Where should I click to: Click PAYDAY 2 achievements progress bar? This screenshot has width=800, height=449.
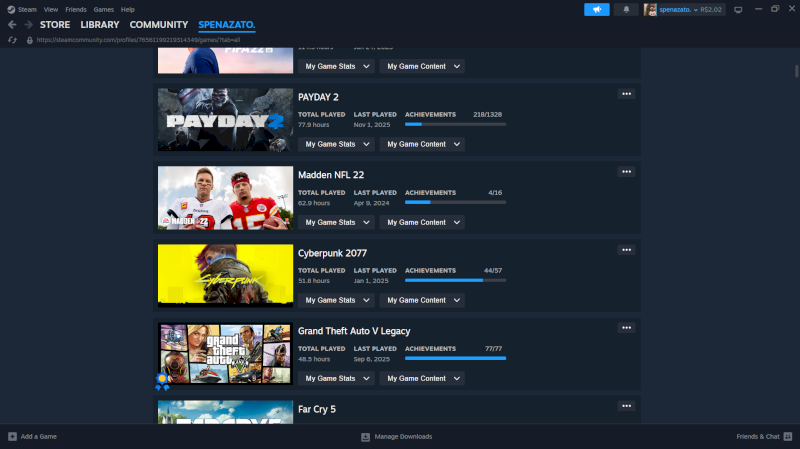(x=456, y=124)
